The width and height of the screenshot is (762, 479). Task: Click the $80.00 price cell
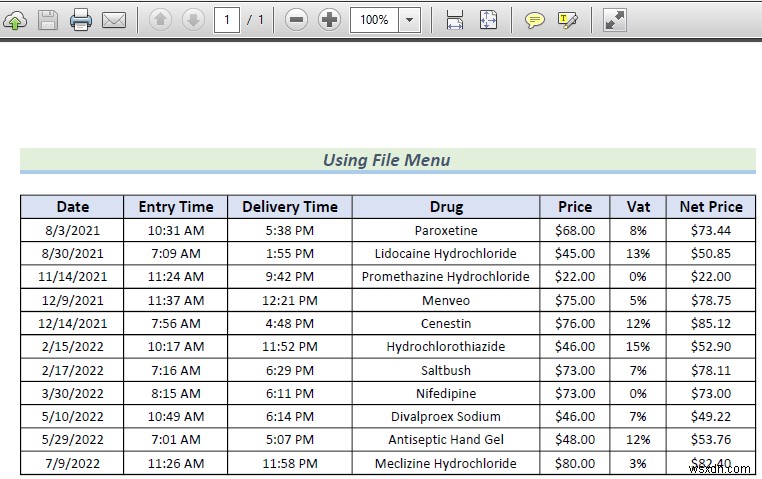pos(575,463)
